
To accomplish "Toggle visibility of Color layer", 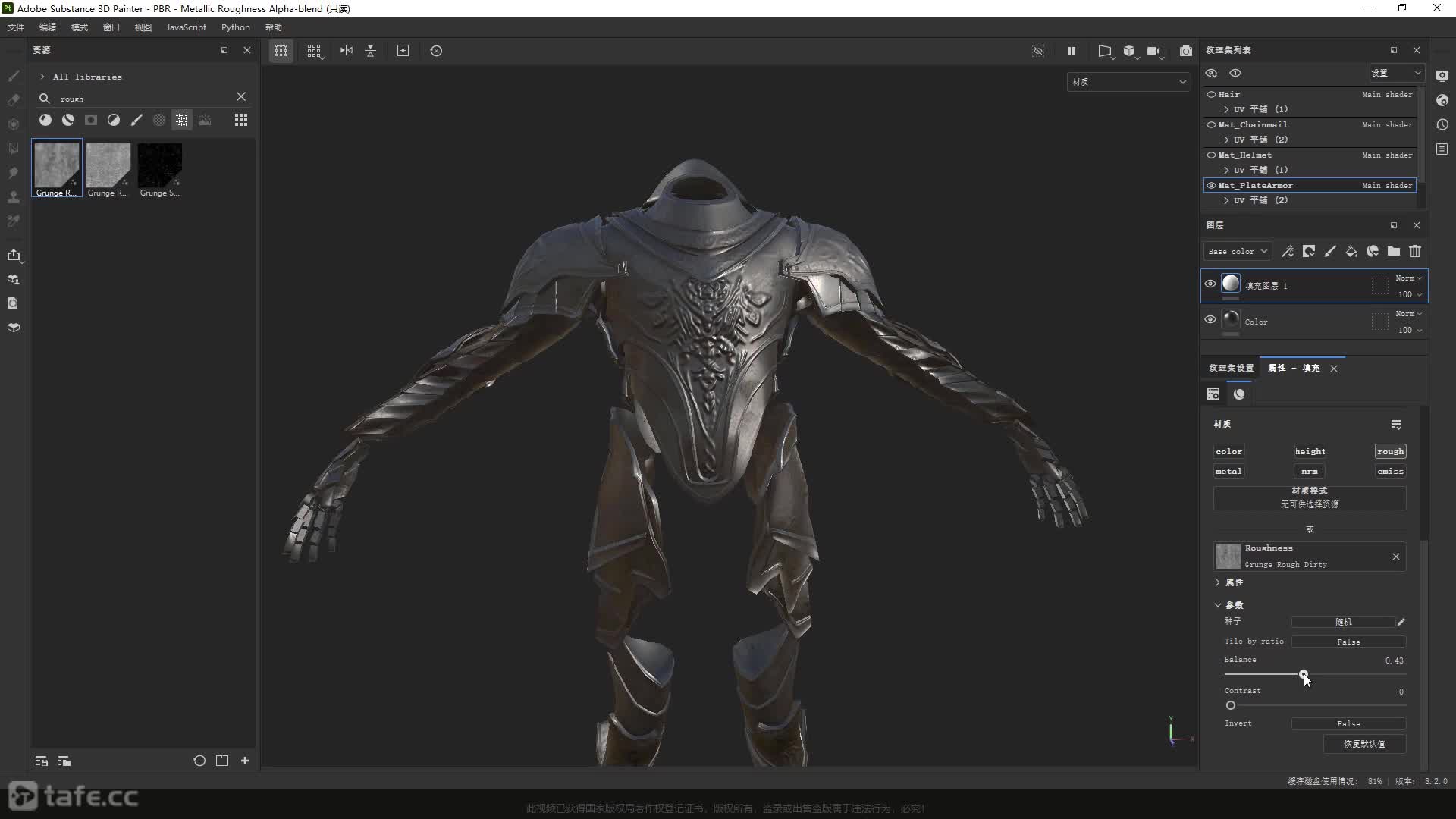I will click(x=1210, y=320).
